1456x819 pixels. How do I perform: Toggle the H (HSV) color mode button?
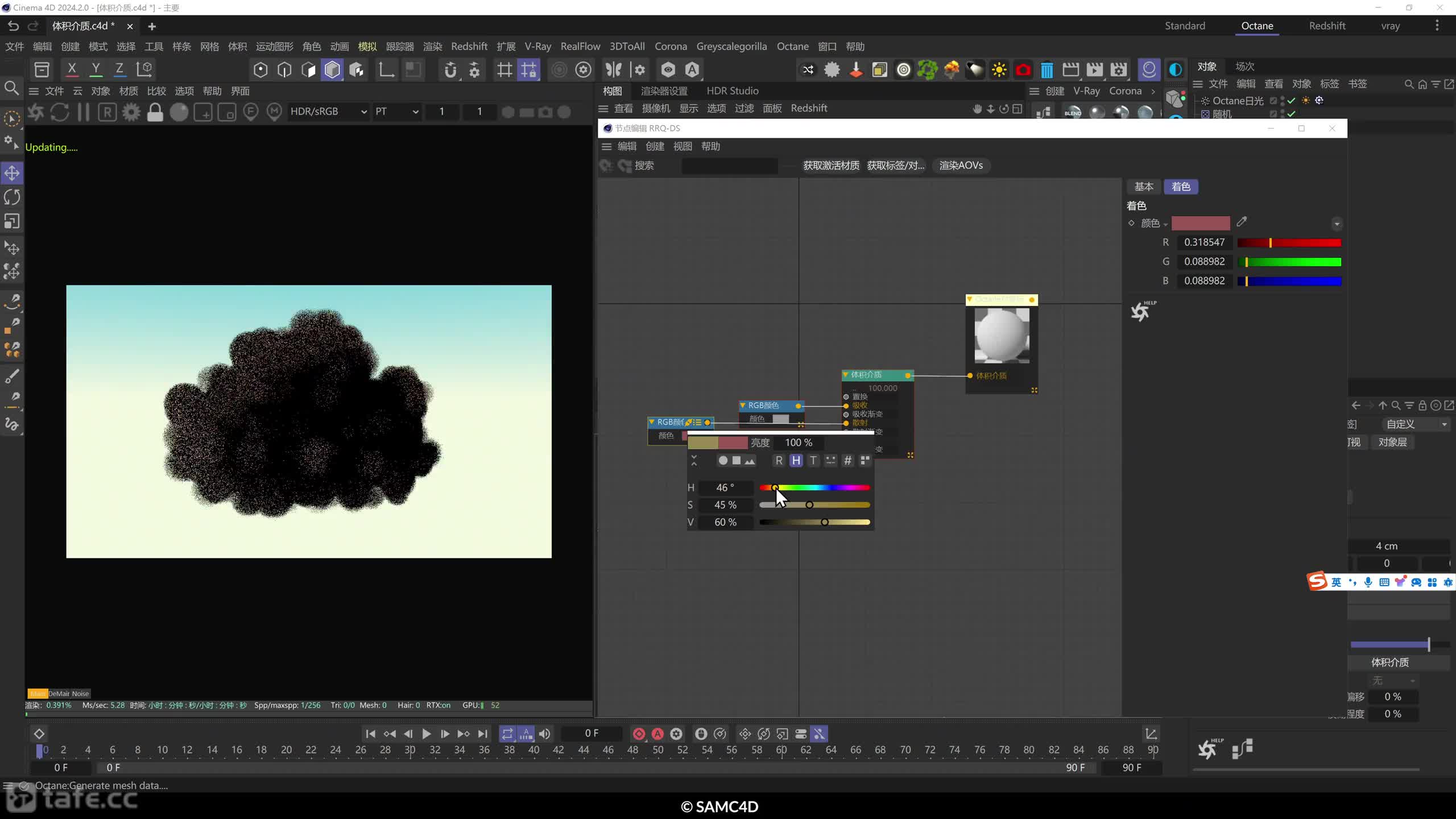coord(796,461)
